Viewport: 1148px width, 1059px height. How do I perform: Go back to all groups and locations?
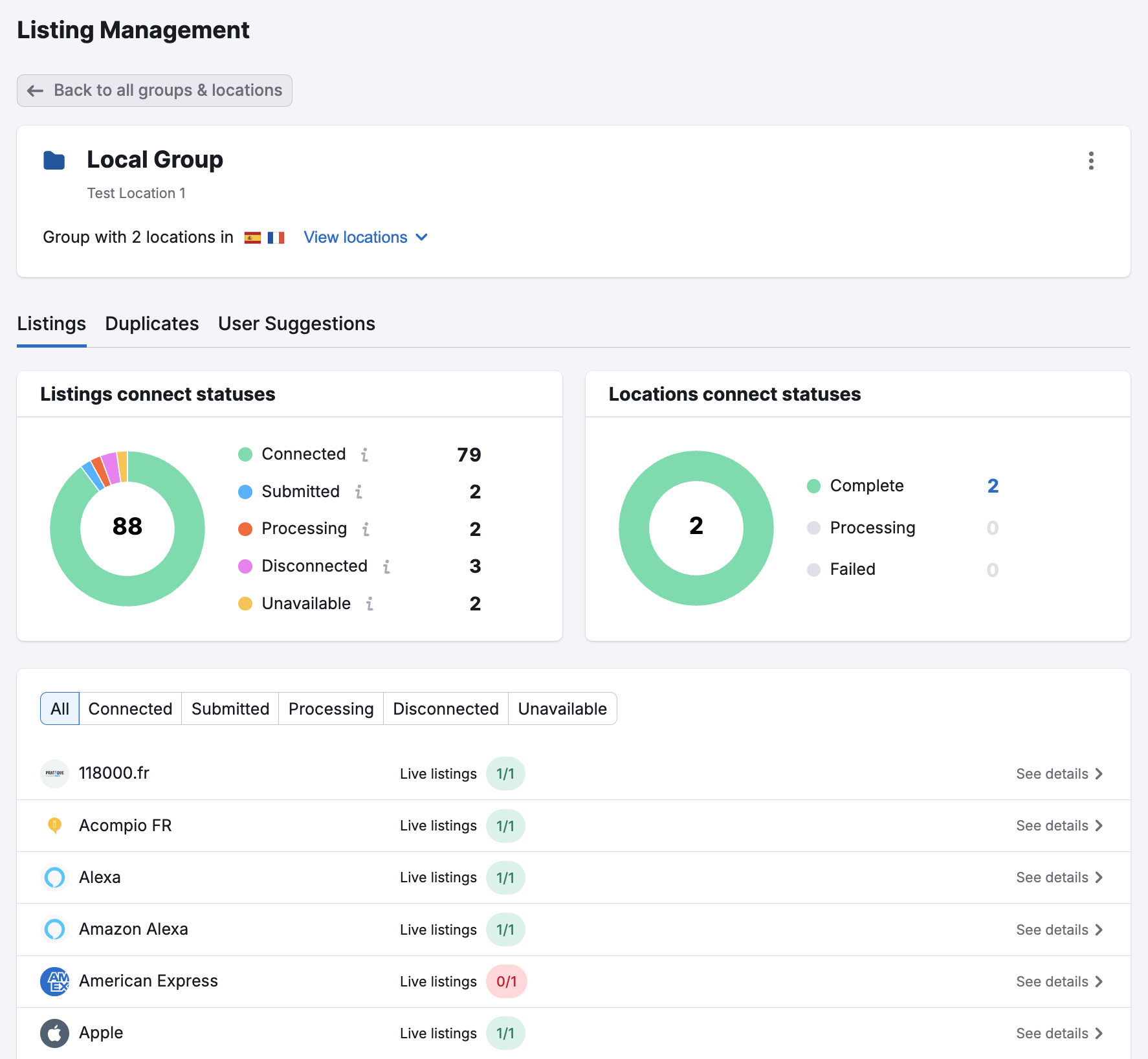pyautogui.click(x=154, y=90)
